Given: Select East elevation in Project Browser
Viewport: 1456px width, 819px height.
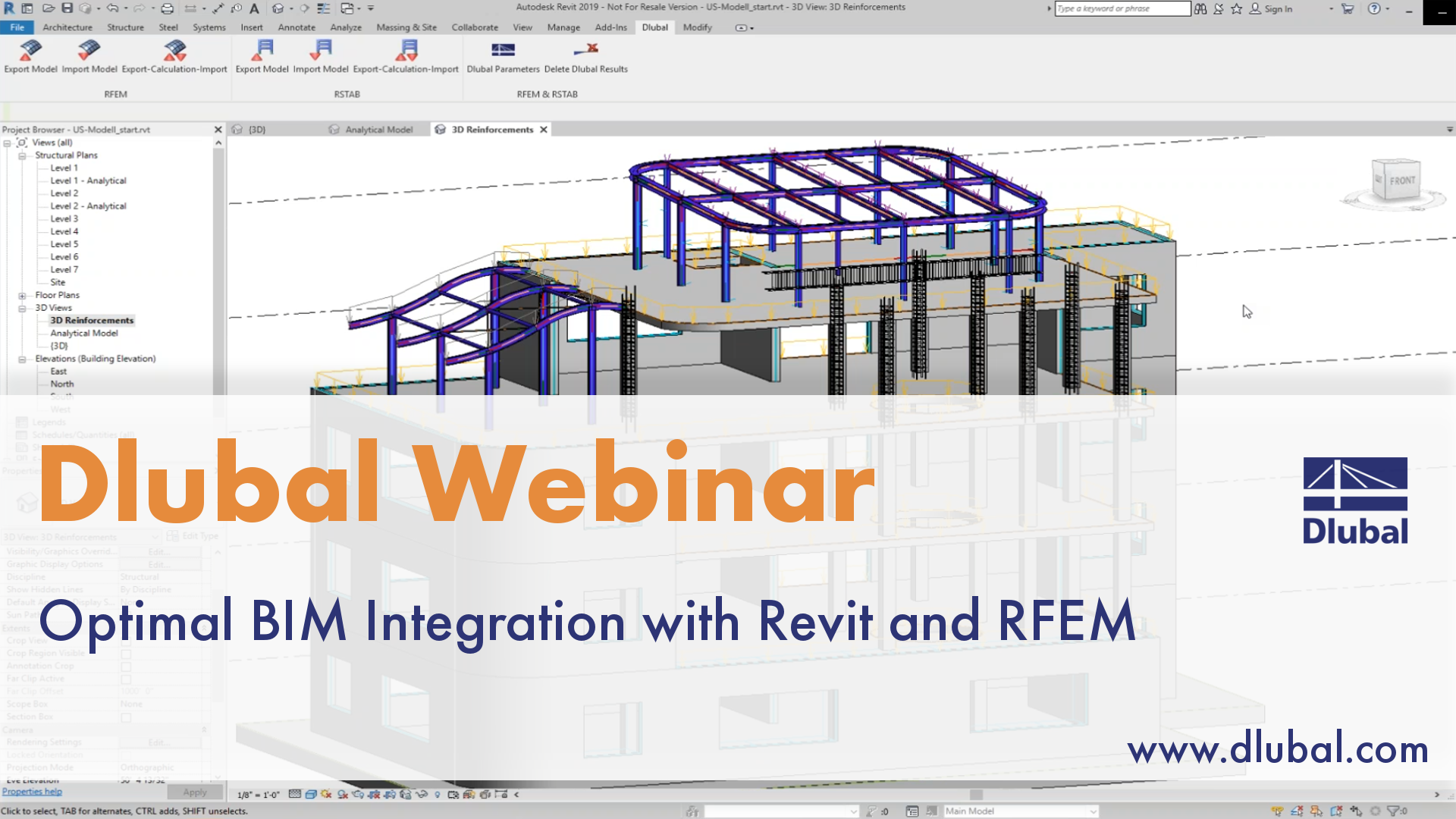Looking at the screenshot, I should (58, 371).
